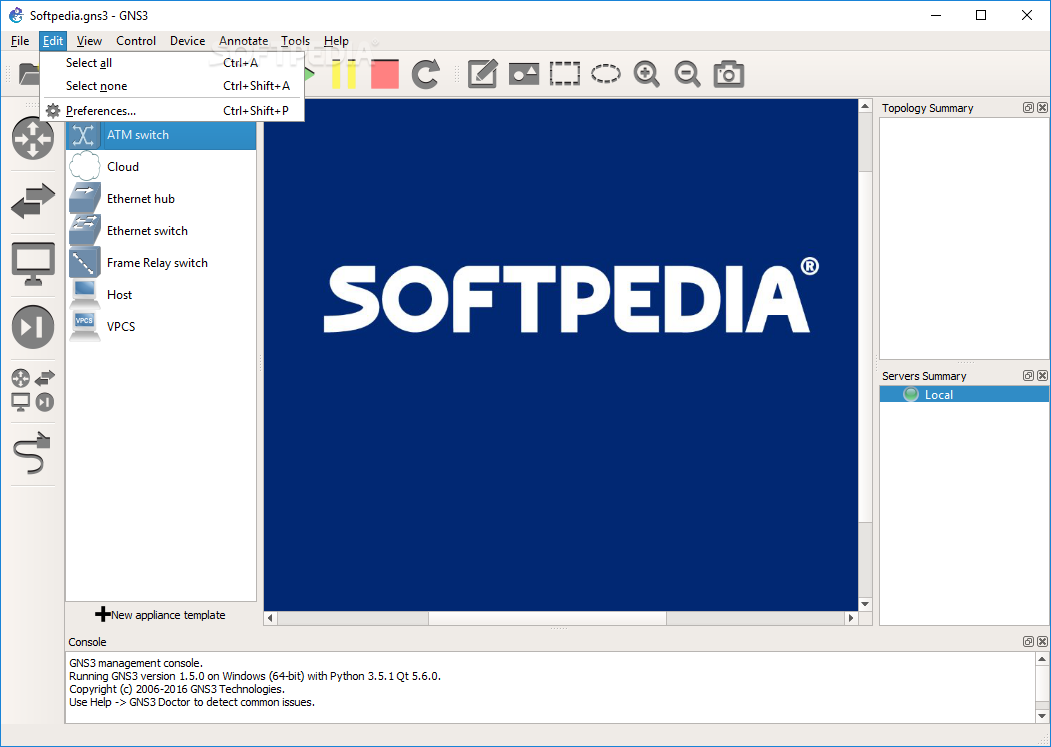Open the Tools menu
1051x747 pixels.
pos(295,41)
